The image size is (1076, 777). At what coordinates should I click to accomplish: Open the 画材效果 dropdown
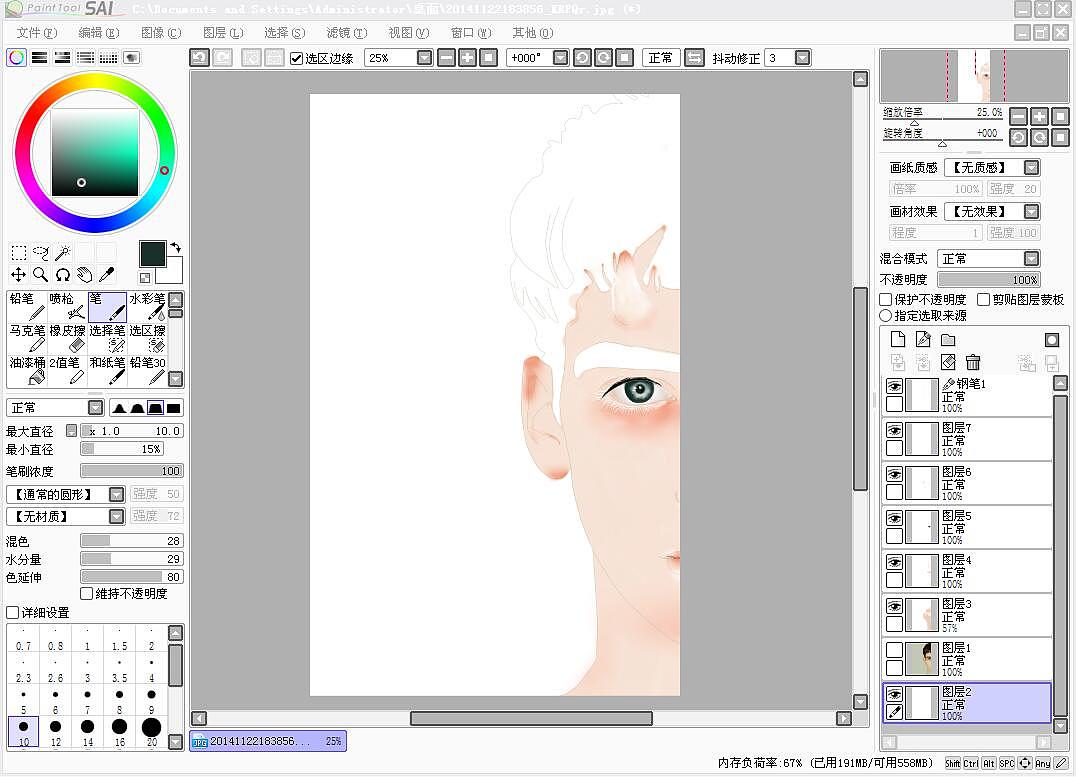click(x=1031, y=211)
